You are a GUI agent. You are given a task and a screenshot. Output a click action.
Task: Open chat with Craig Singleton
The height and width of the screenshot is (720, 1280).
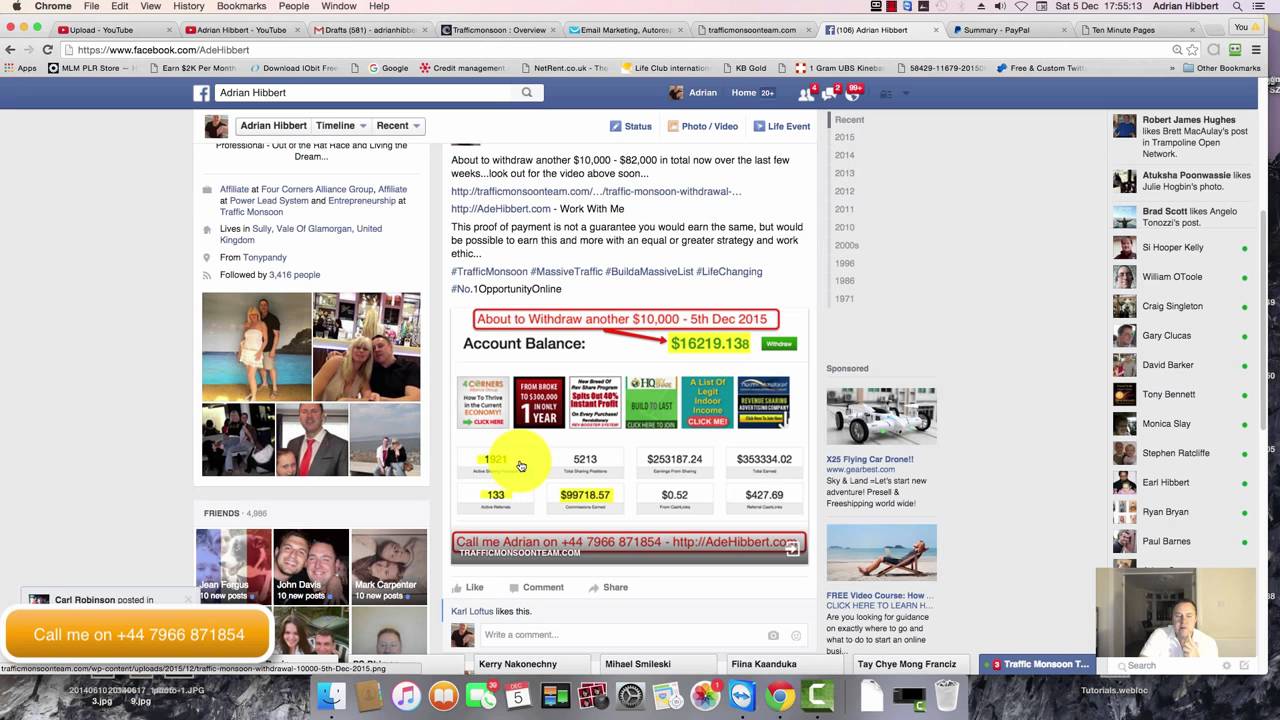pos(1181,306)
